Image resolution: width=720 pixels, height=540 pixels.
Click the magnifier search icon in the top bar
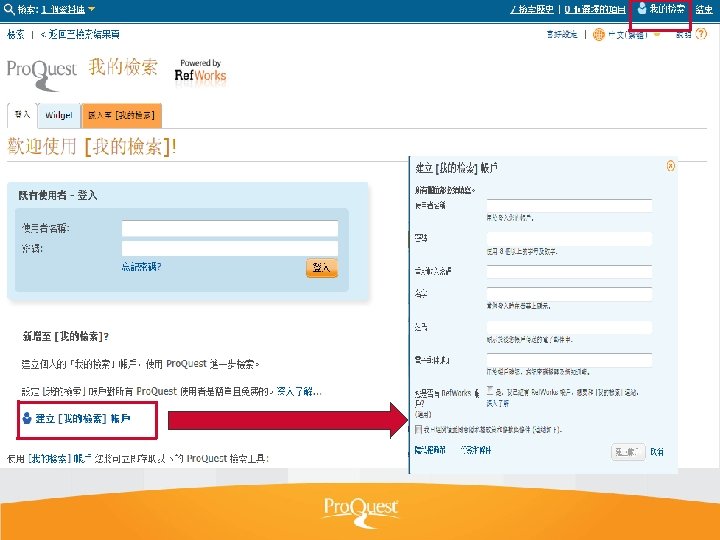(9, 9)
